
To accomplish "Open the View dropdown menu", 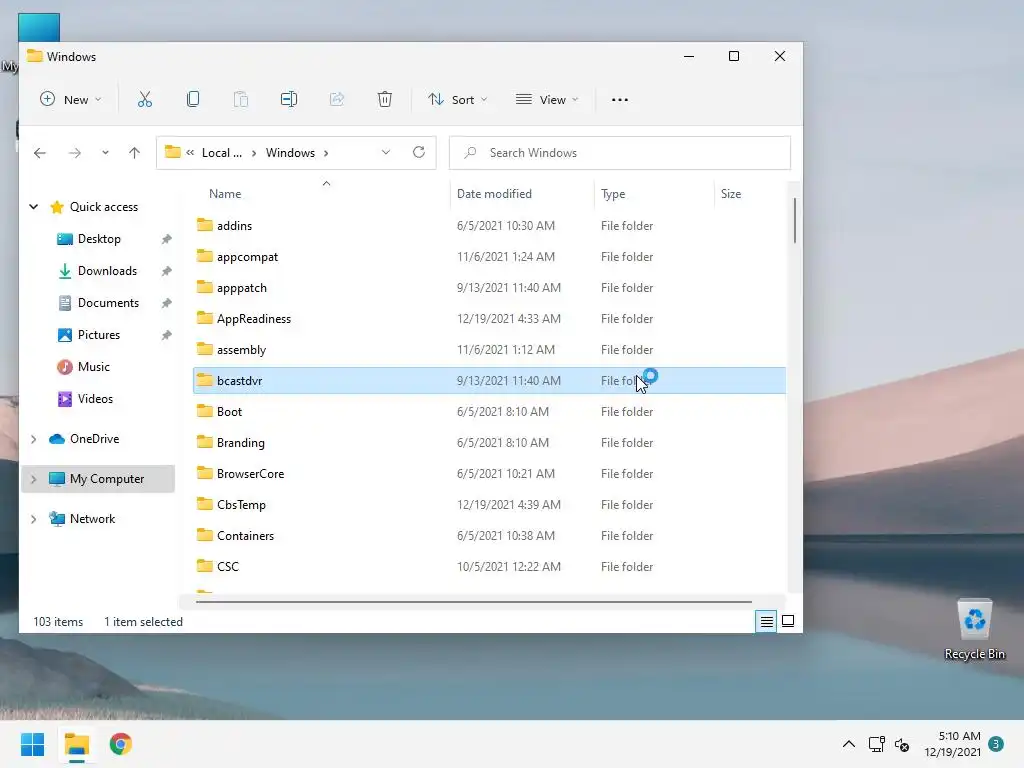I will pyautogui.click(x=547, y=99).
